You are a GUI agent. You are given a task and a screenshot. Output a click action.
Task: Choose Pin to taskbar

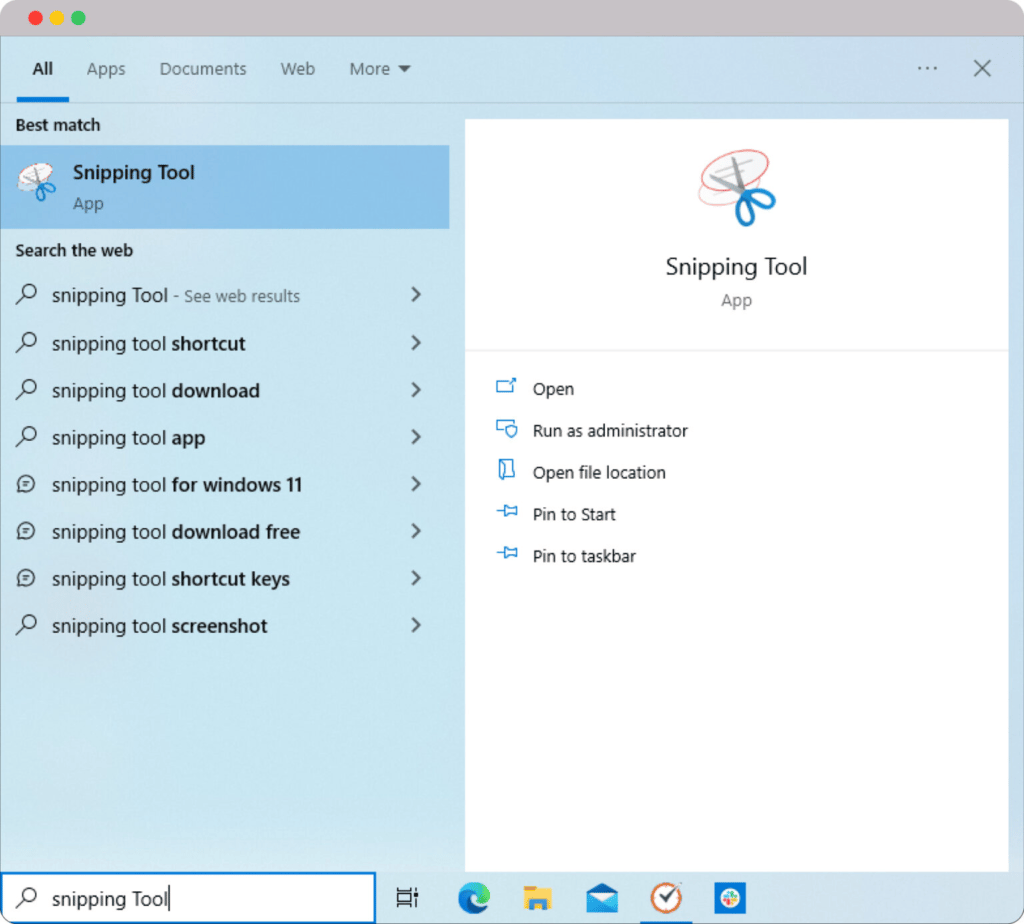[x=584, y=556]
